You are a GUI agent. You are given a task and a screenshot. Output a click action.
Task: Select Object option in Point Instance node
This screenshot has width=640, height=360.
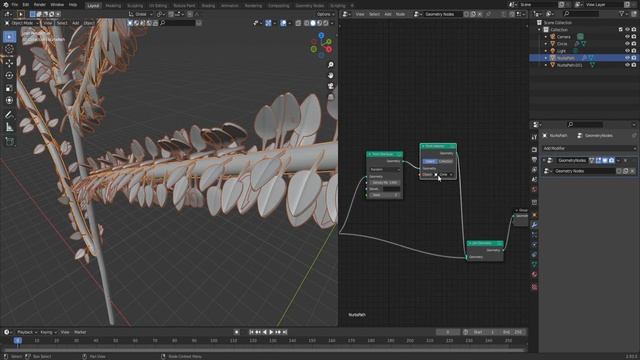pos(430,161)
